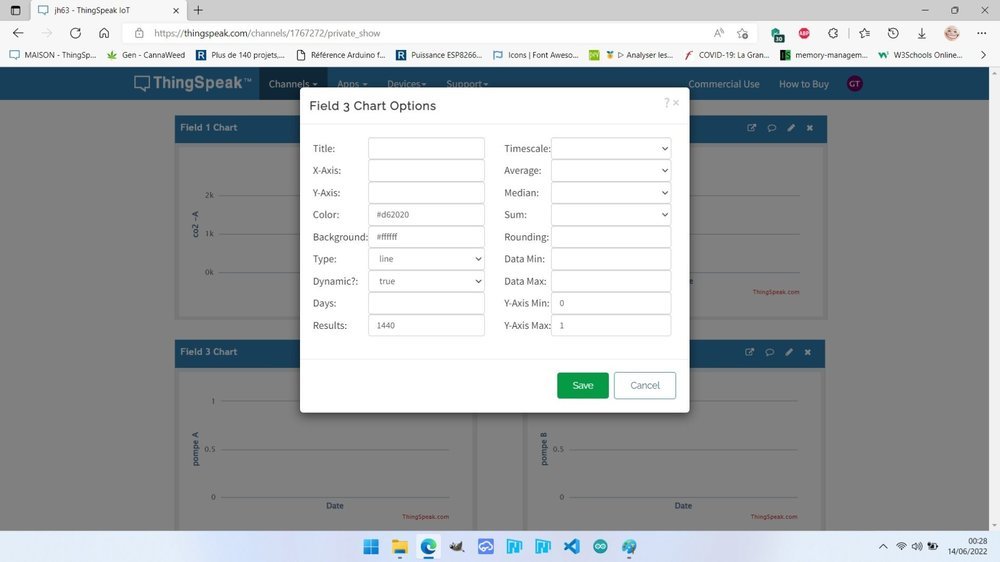Expand the Timescale dropdown
Screen dimensions: 1000x562
tap(611, 149)
